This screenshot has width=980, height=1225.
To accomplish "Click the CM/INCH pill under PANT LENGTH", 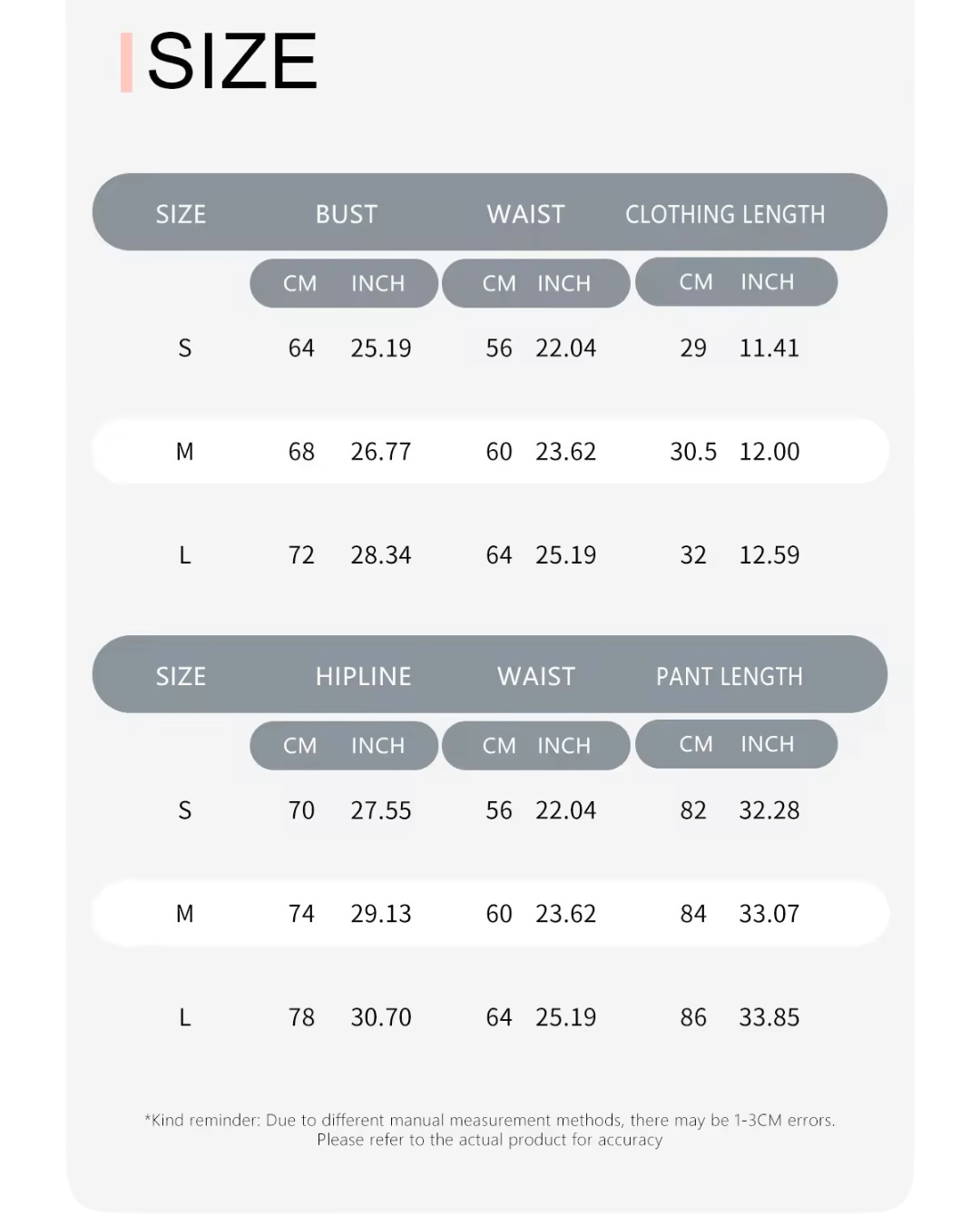I will click(736, 743).
